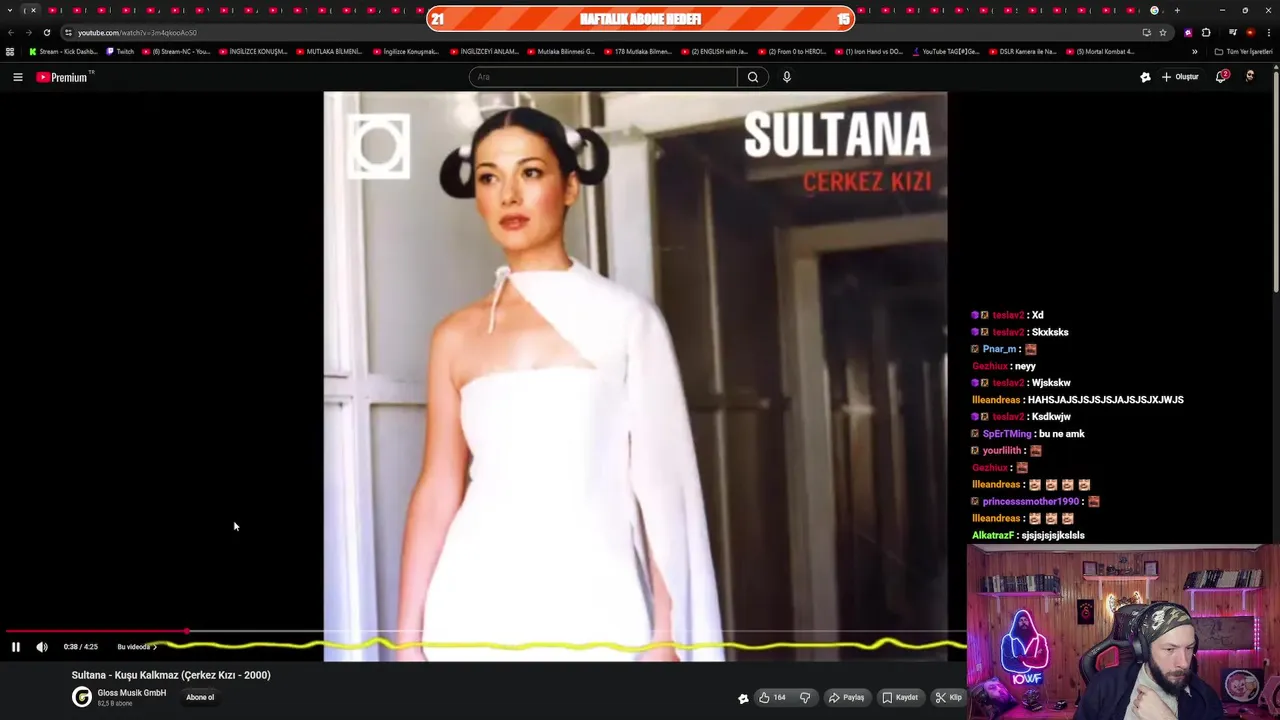This screenshot has height=720, width=1280.
Task: Subscribe with the 'Abone ol' button
Action: [x=200, y=697]
